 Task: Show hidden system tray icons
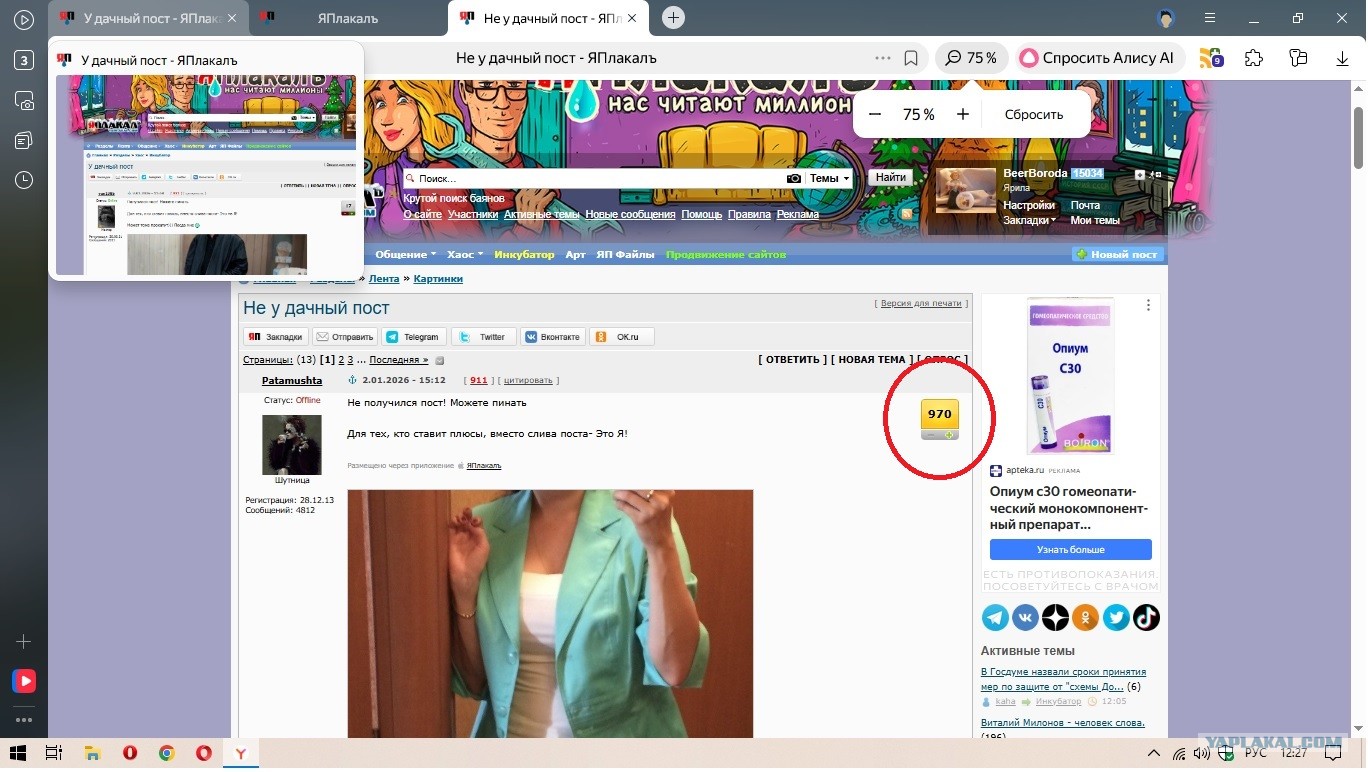tap(1153, 753)
